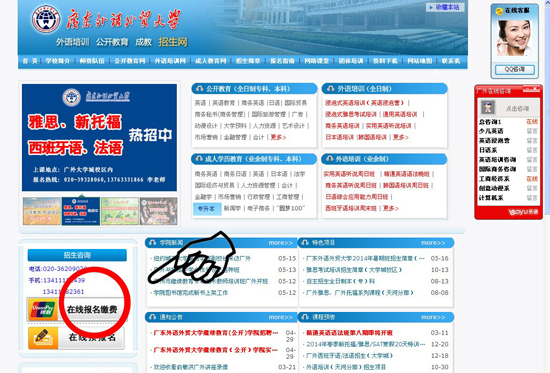Screen dimensions: 550x373
Task: Open more link in 学院新闻 section
Action: click(x=280, y=243)
